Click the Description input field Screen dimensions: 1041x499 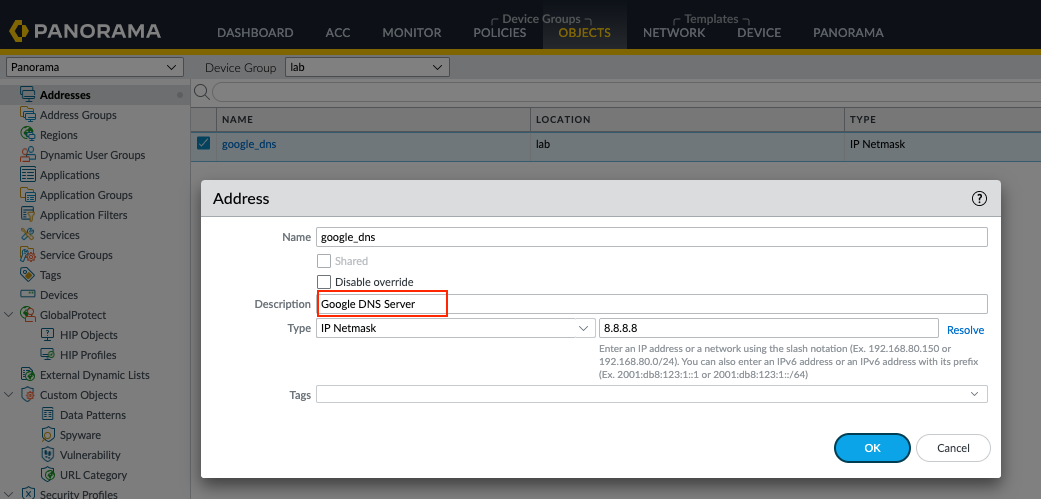point(652,304)
